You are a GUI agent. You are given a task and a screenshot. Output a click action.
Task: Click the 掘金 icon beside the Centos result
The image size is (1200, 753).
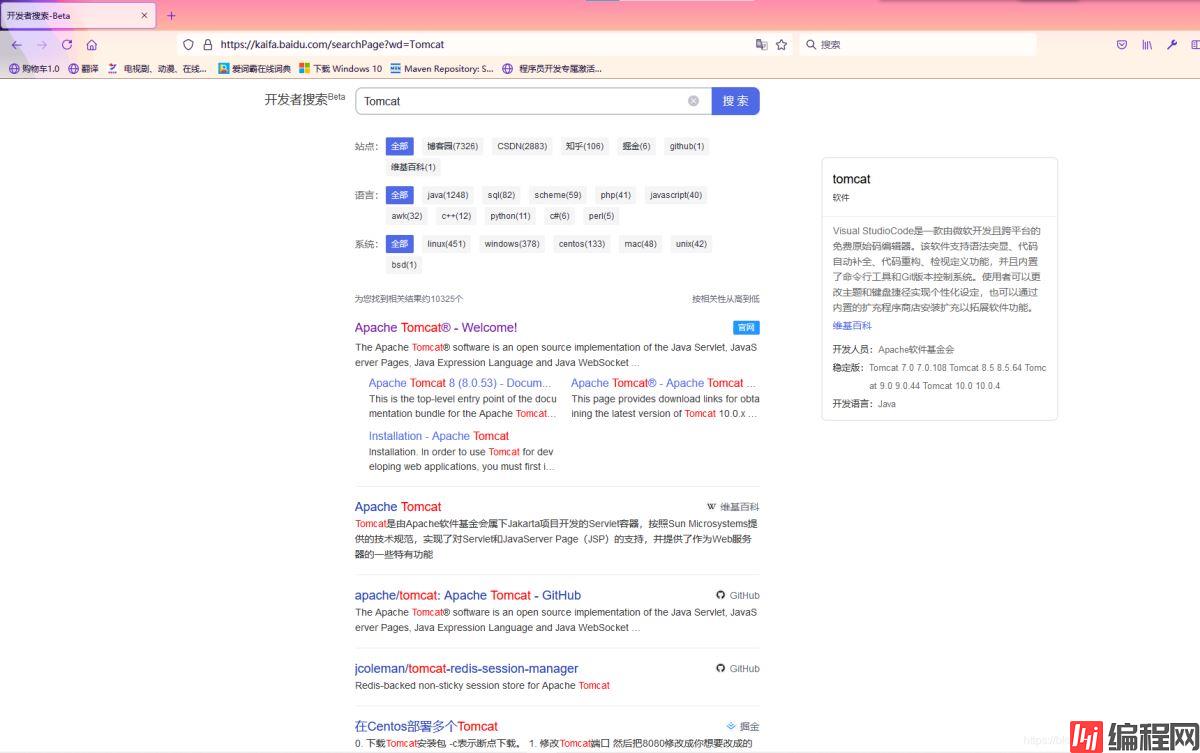tap(731, 726)
